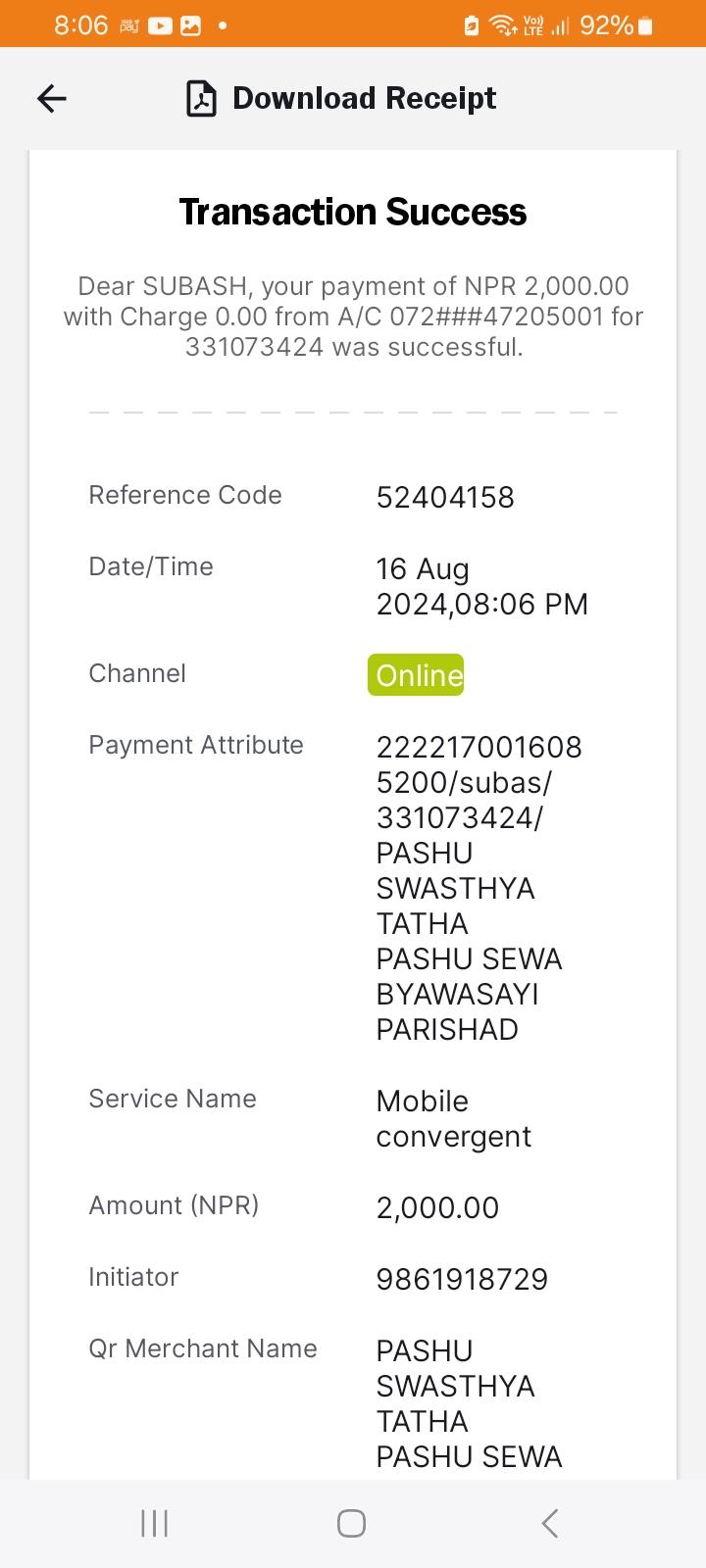Tap the Payment Attribute details text
This screenshot has height=1568, width=706.
click(479, 888)
